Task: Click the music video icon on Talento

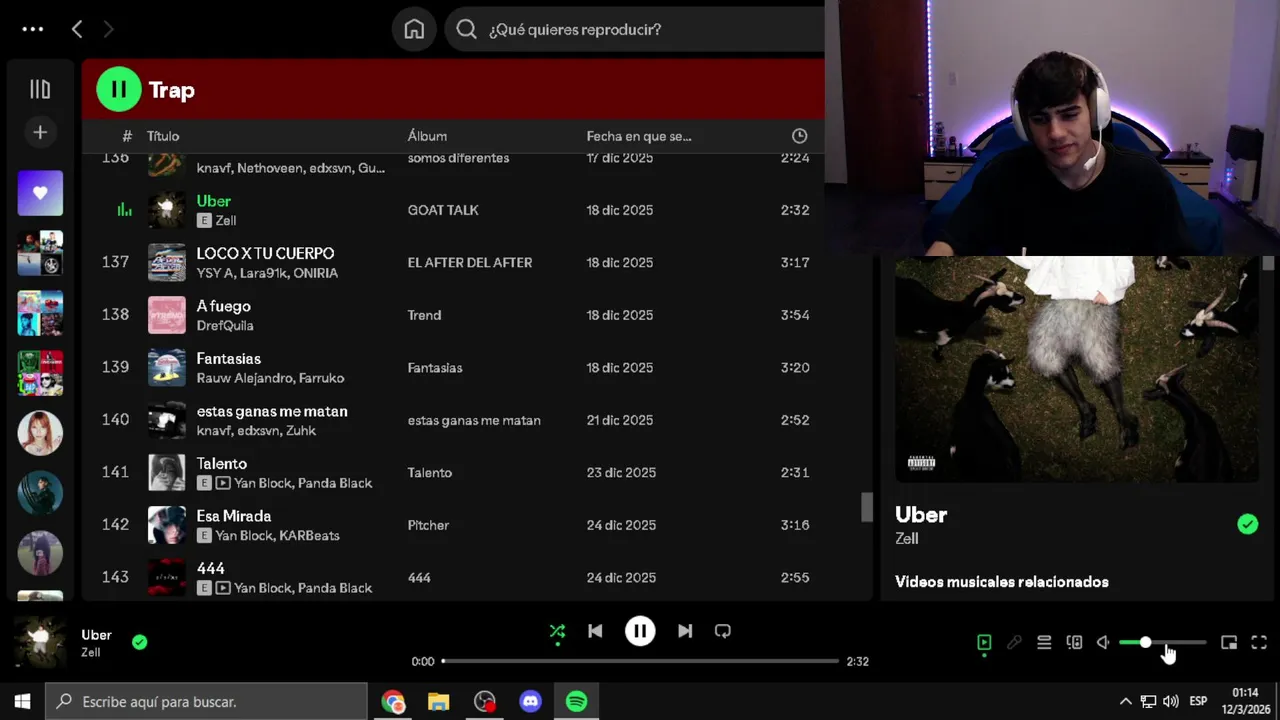Action: point(223,483)
